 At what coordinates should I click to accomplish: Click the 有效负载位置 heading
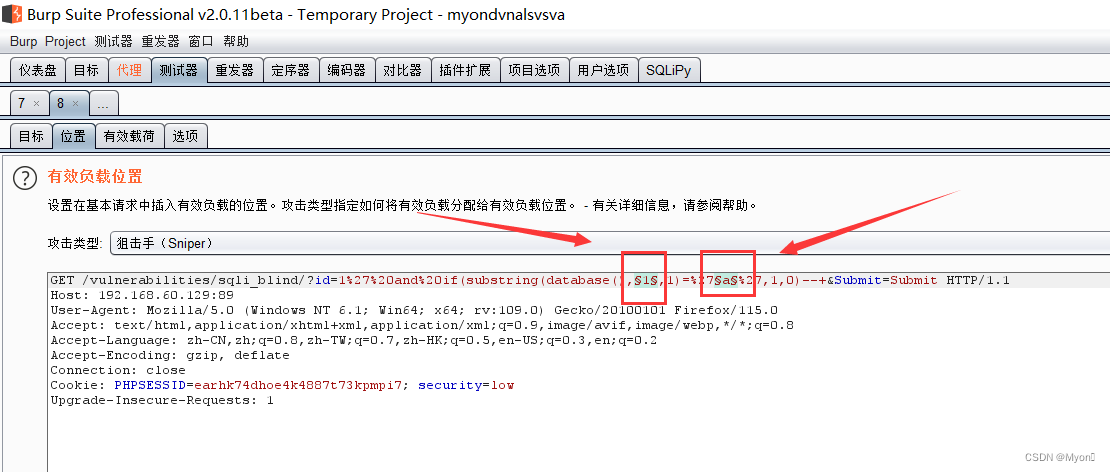pos(95,175)
